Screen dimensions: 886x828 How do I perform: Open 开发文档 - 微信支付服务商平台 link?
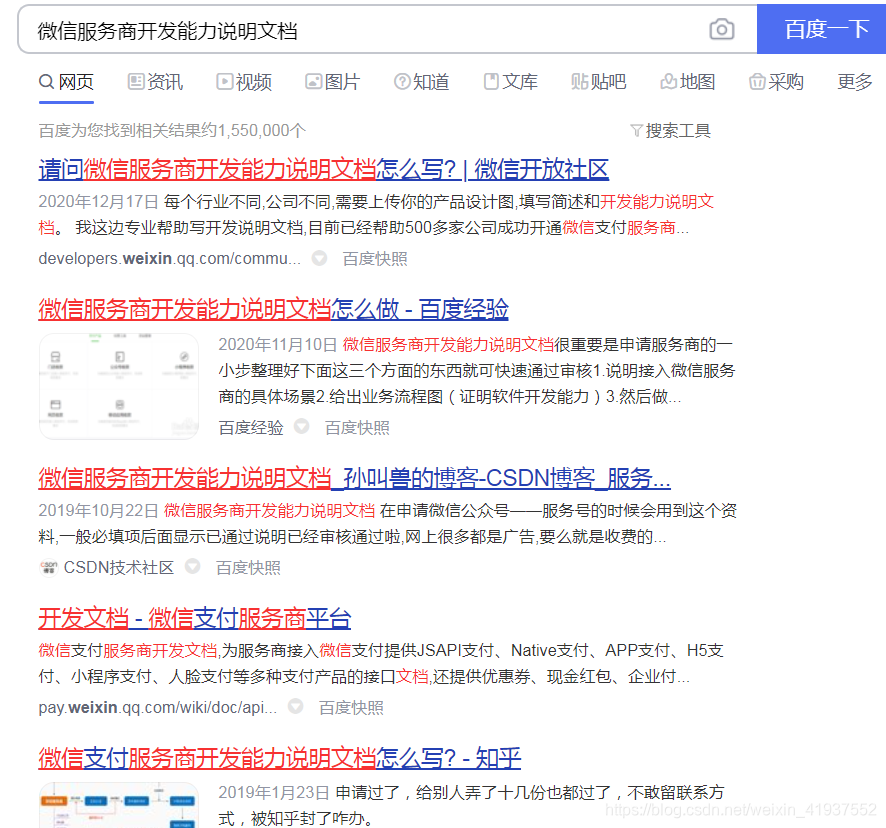(195, 618)
